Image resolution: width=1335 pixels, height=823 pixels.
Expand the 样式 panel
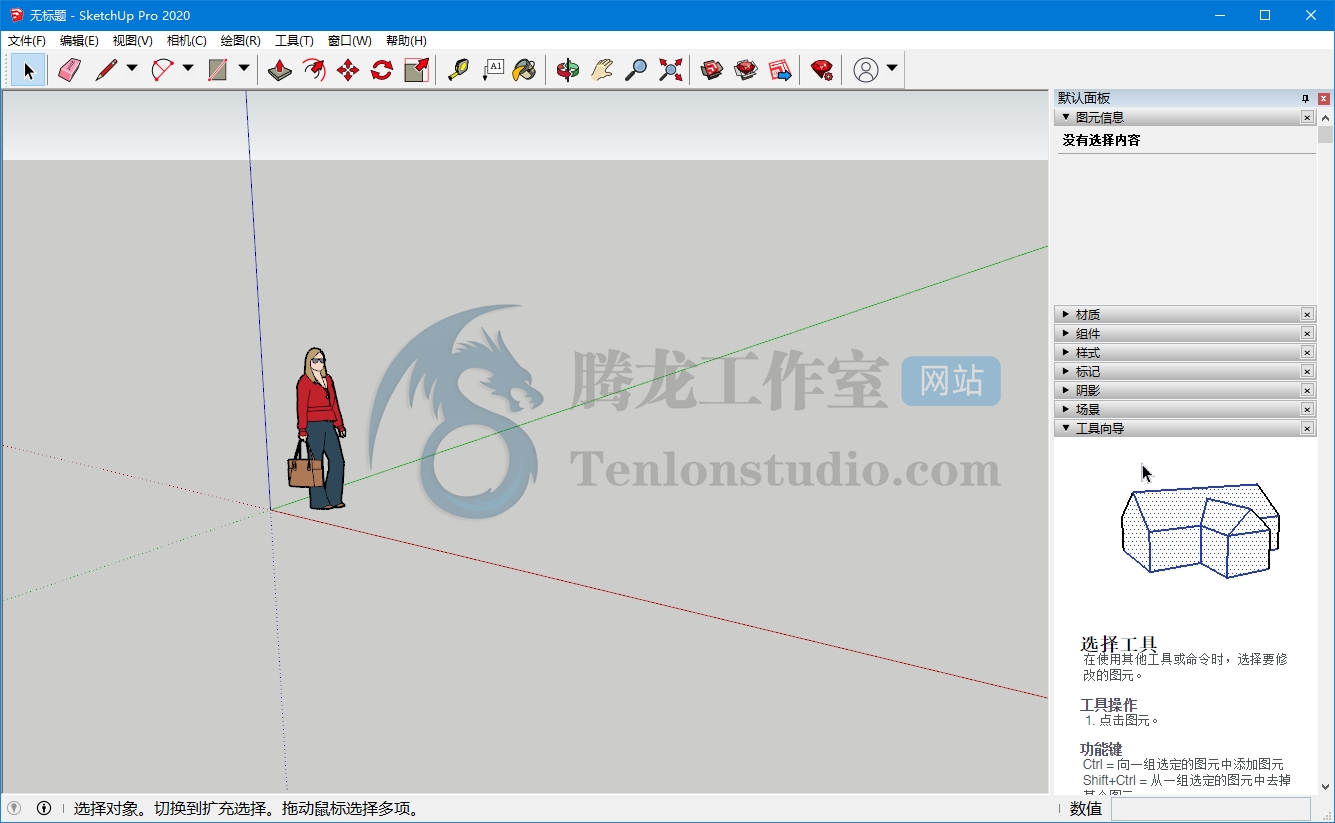(1066, 352)
